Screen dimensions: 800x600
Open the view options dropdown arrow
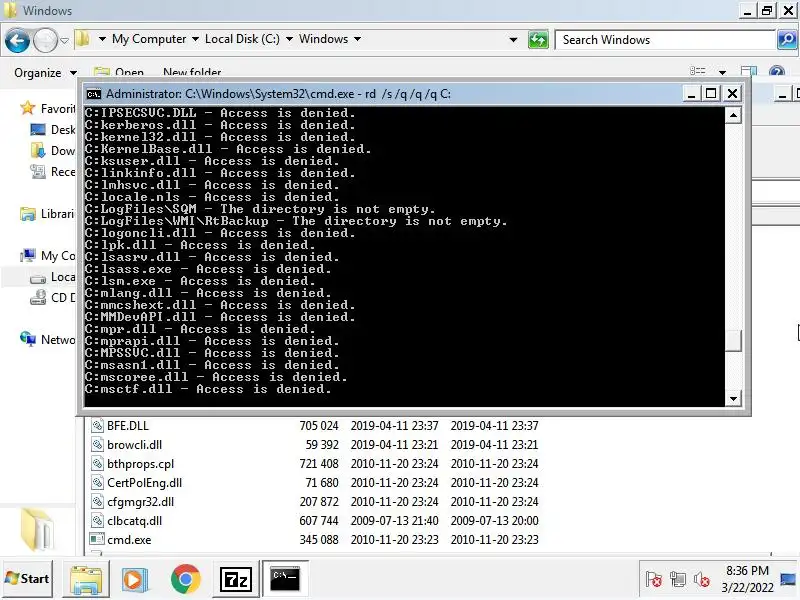pyautogui.click(x=722, y=72)
